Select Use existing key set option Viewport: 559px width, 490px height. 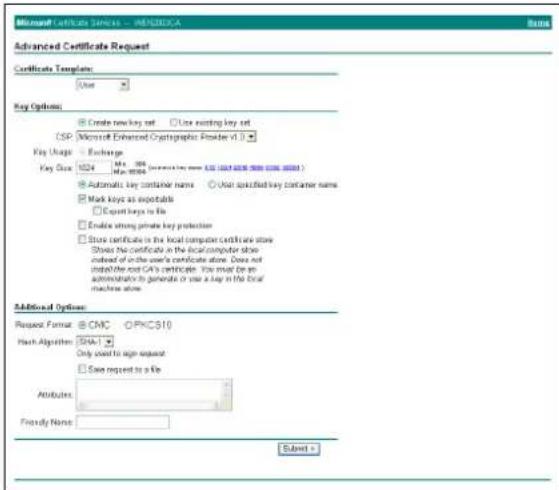tap(174, 123)
